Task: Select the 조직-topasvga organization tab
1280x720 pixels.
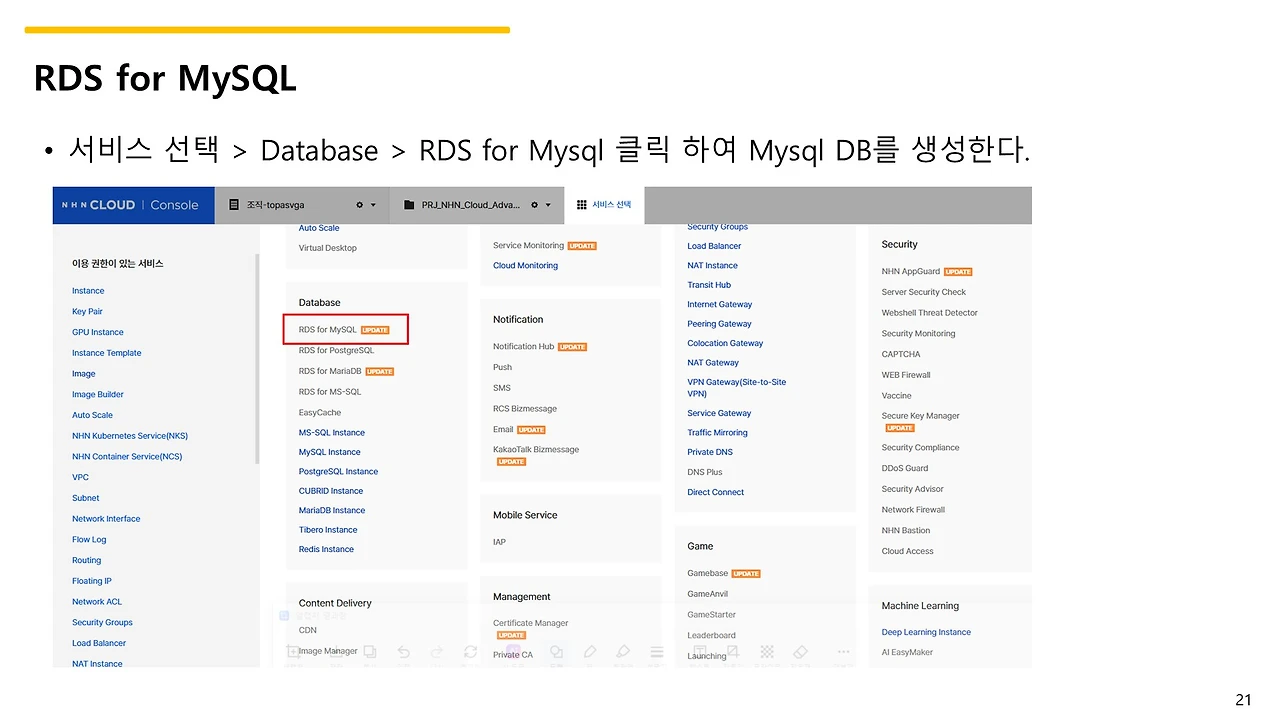Action: (302, 205)
